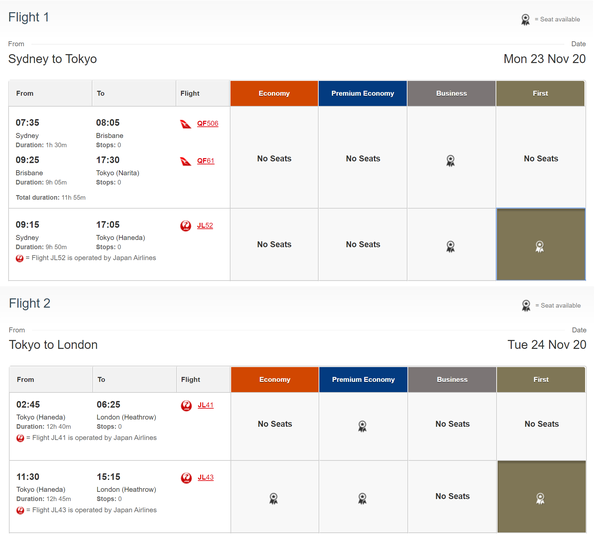Click JAL icon in JL41 operated-by note
596x539 pixels.
[x=21, y=438]
